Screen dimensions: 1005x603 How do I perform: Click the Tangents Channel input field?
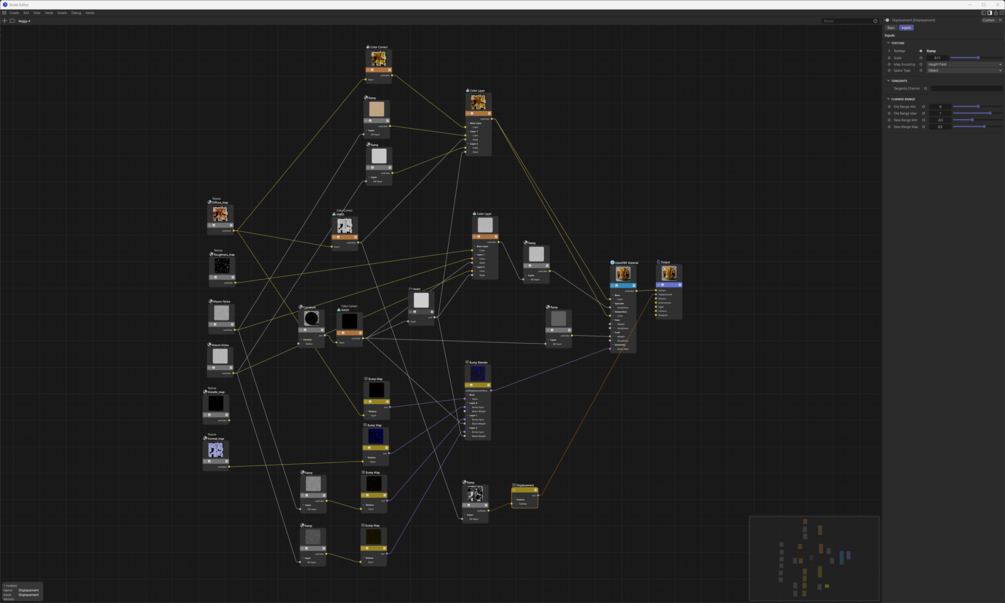pos(966,88)
